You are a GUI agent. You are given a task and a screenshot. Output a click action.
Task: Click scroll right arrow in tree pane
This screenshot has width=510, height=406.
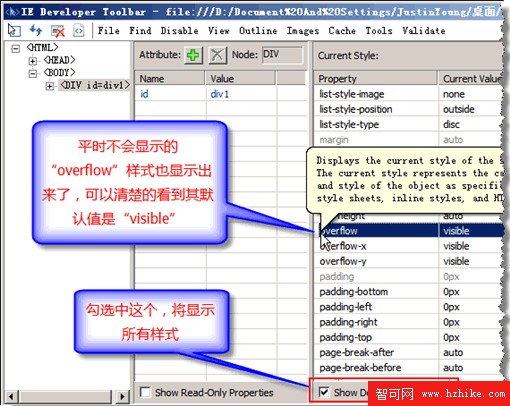122,397
